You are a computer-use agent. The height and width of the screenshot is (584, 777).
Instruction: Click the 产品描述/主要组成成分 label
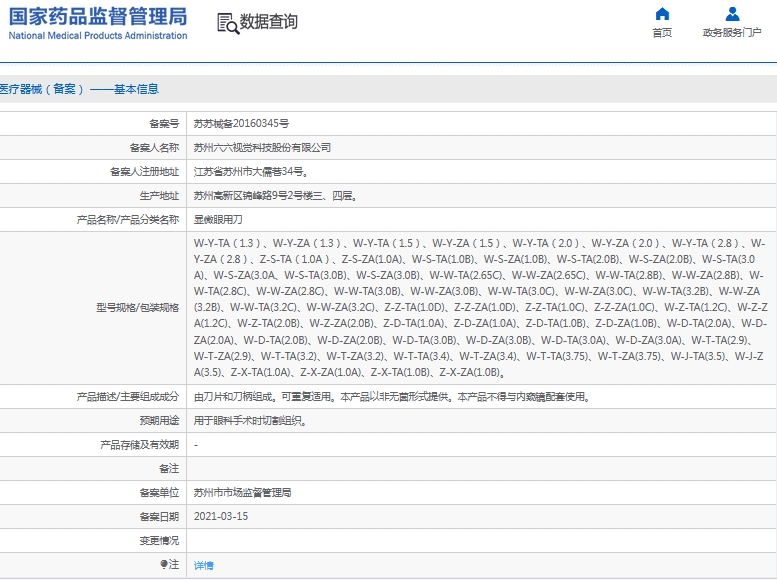[x=128, y=397]
